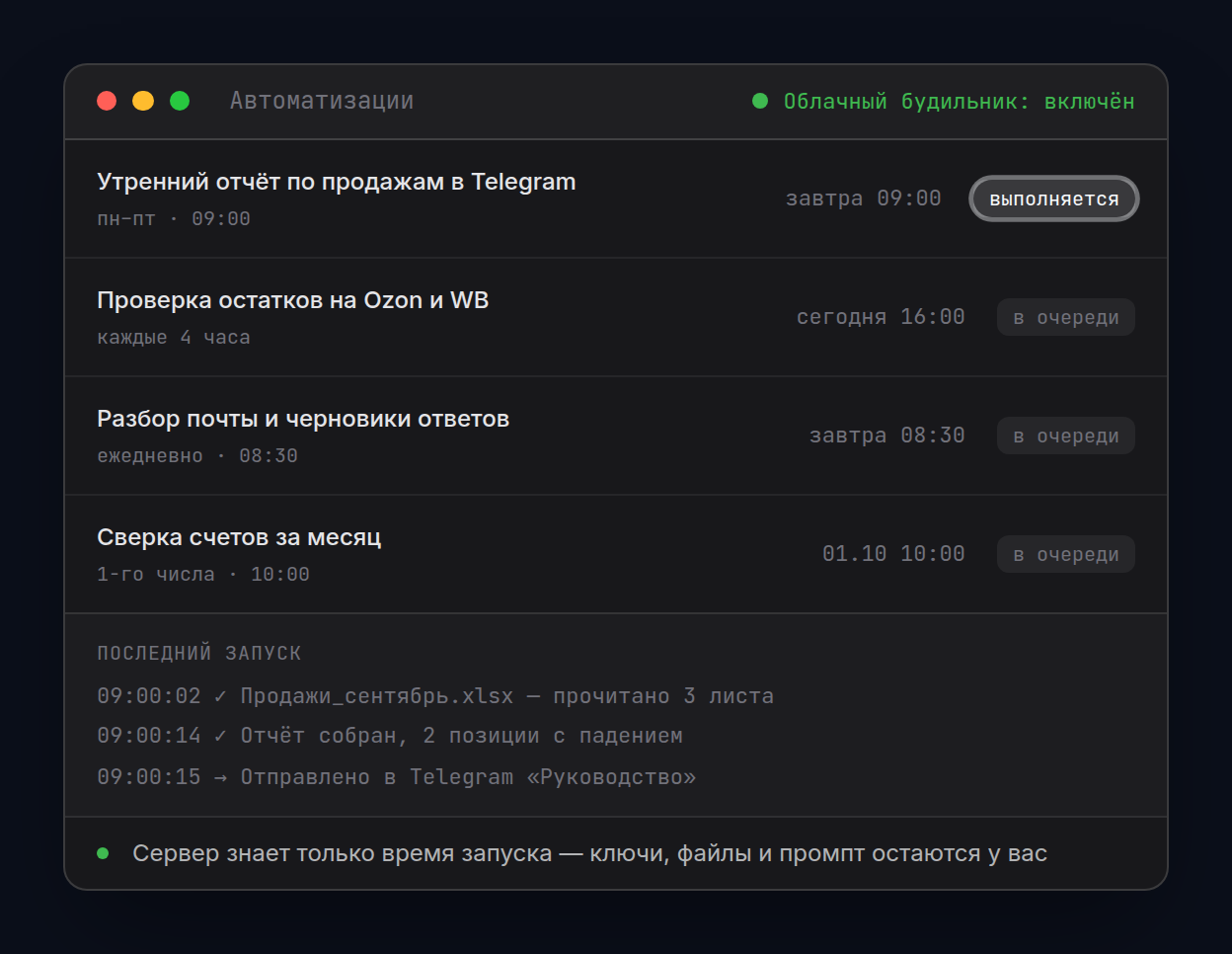Select log line "09:00:02 Продажи_сентябрь.xlsx"
The image size is (1232, 954).
click(x=435, y=696)
